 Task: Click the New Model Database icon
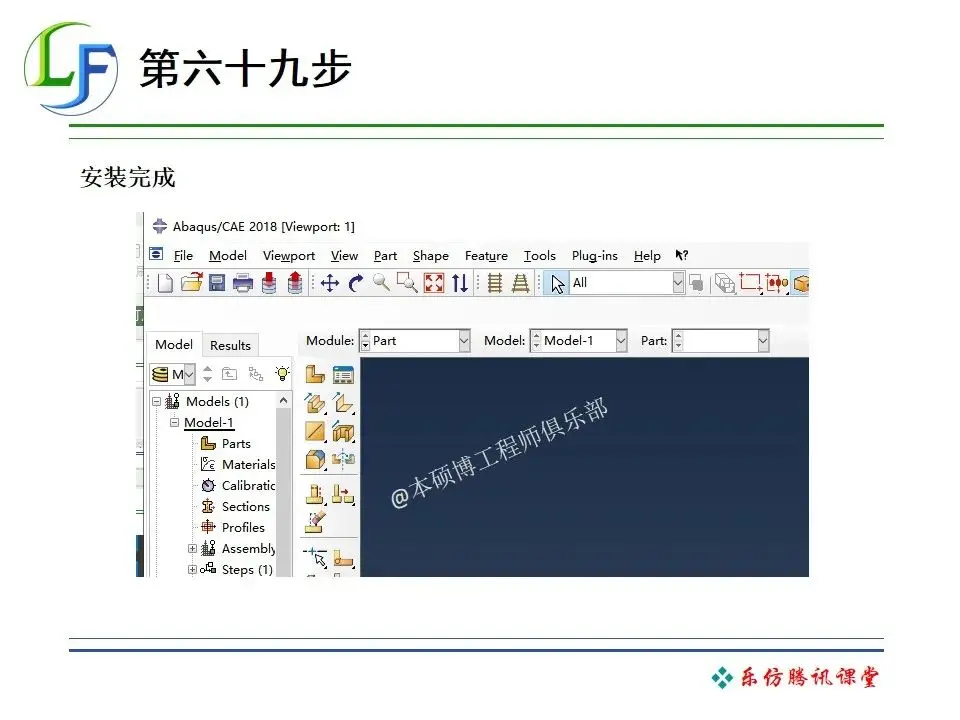point(165,283)
